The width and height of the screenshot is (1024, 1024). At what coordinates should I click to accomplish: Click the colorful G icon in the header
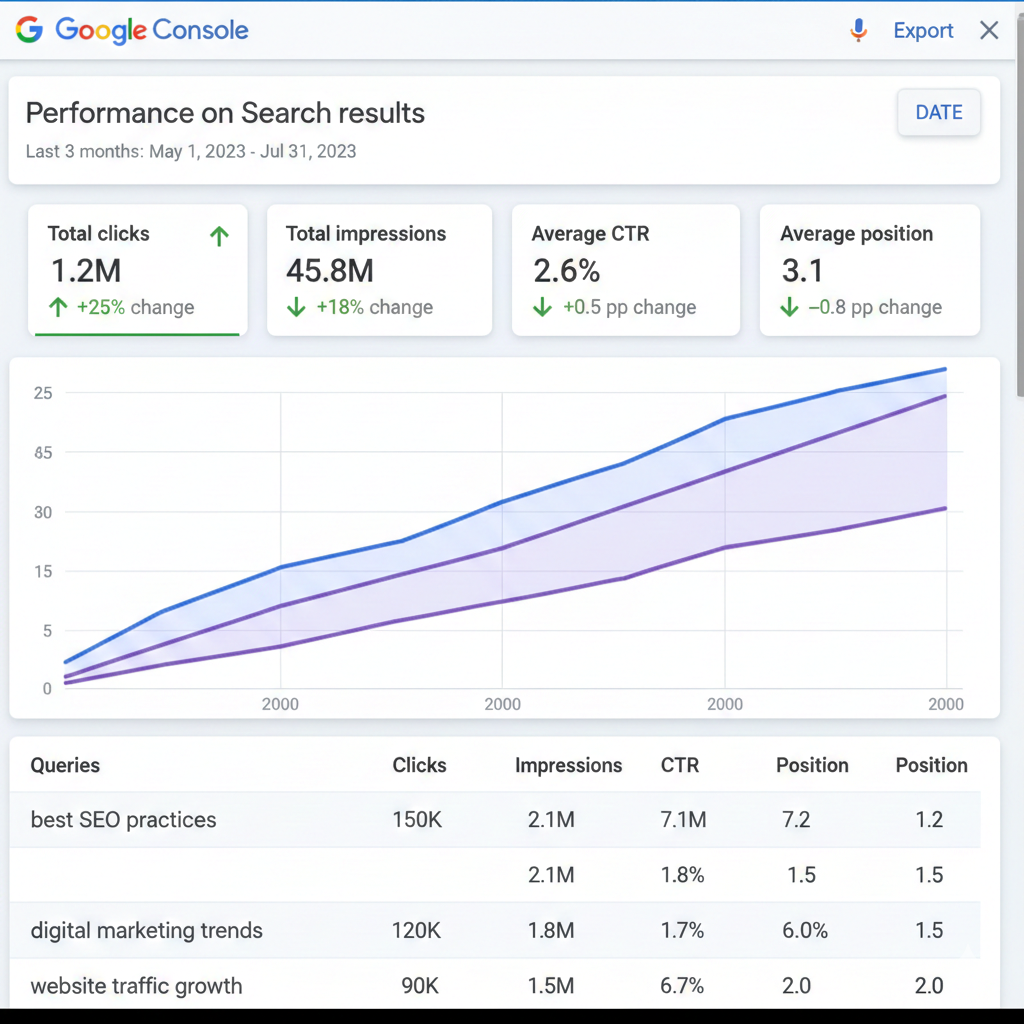[30, 30]
